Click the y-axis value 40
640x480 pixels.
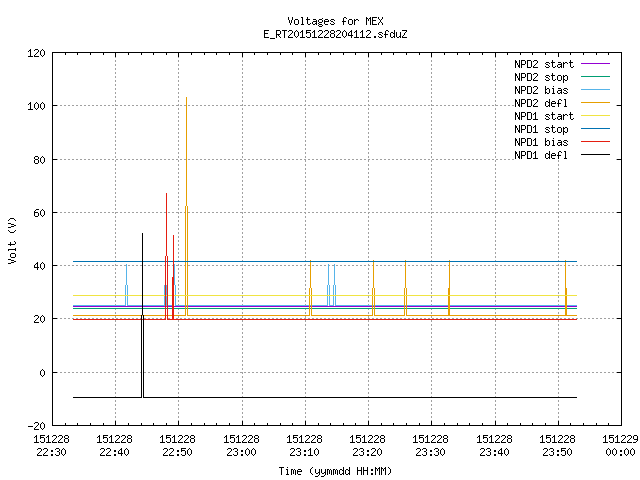pos(40,266)
